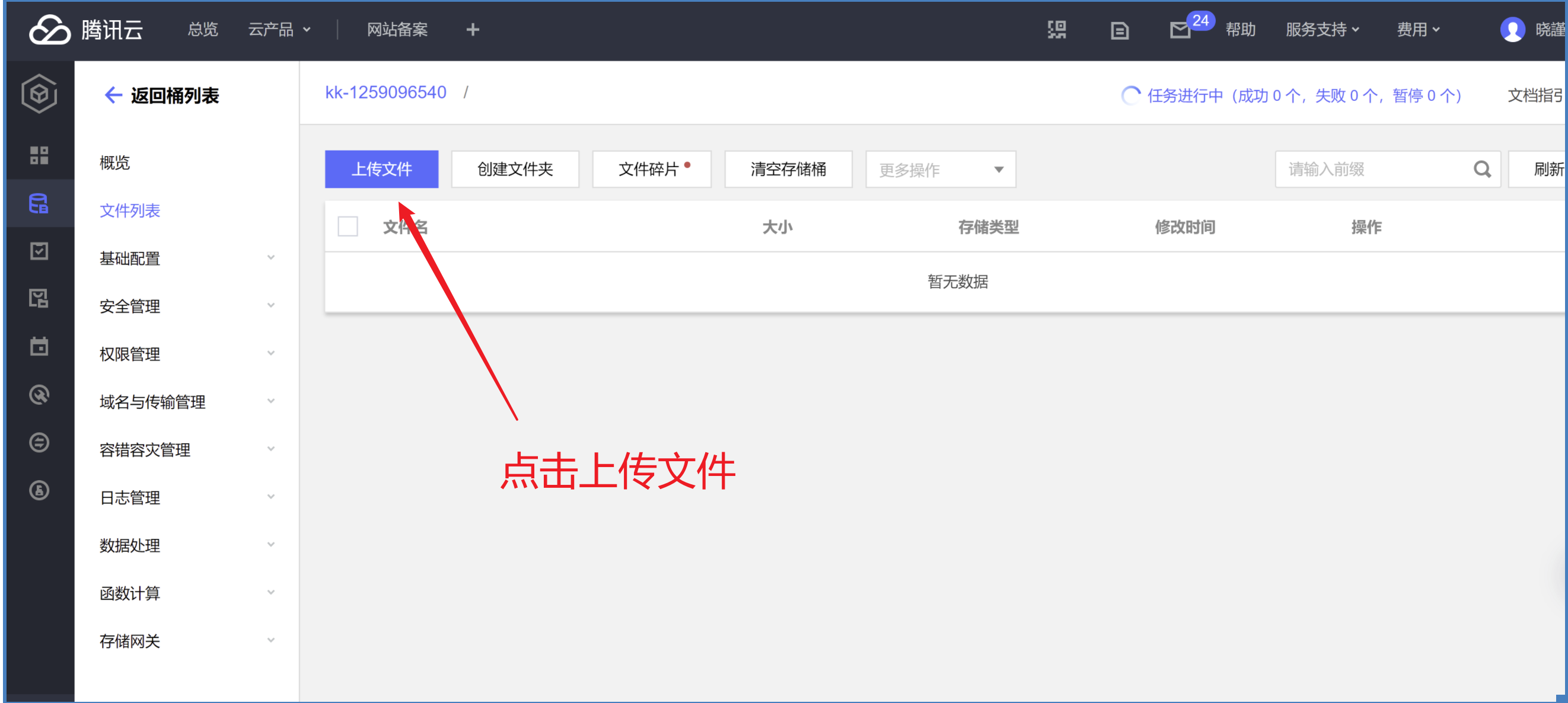Click the user avatar icon
1568x703 pixels.
(1512, 29)
